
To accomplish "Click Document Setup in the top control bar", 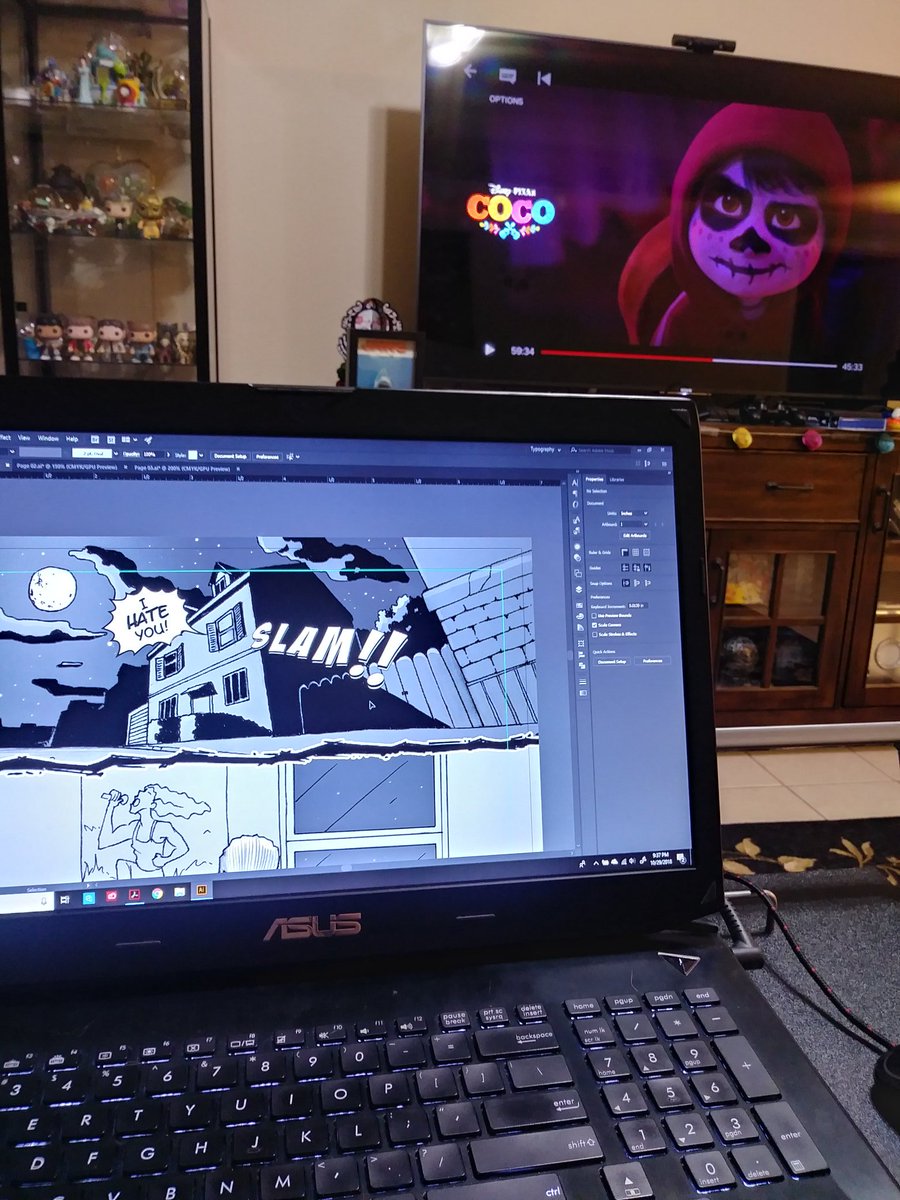I will click(230, 456).
